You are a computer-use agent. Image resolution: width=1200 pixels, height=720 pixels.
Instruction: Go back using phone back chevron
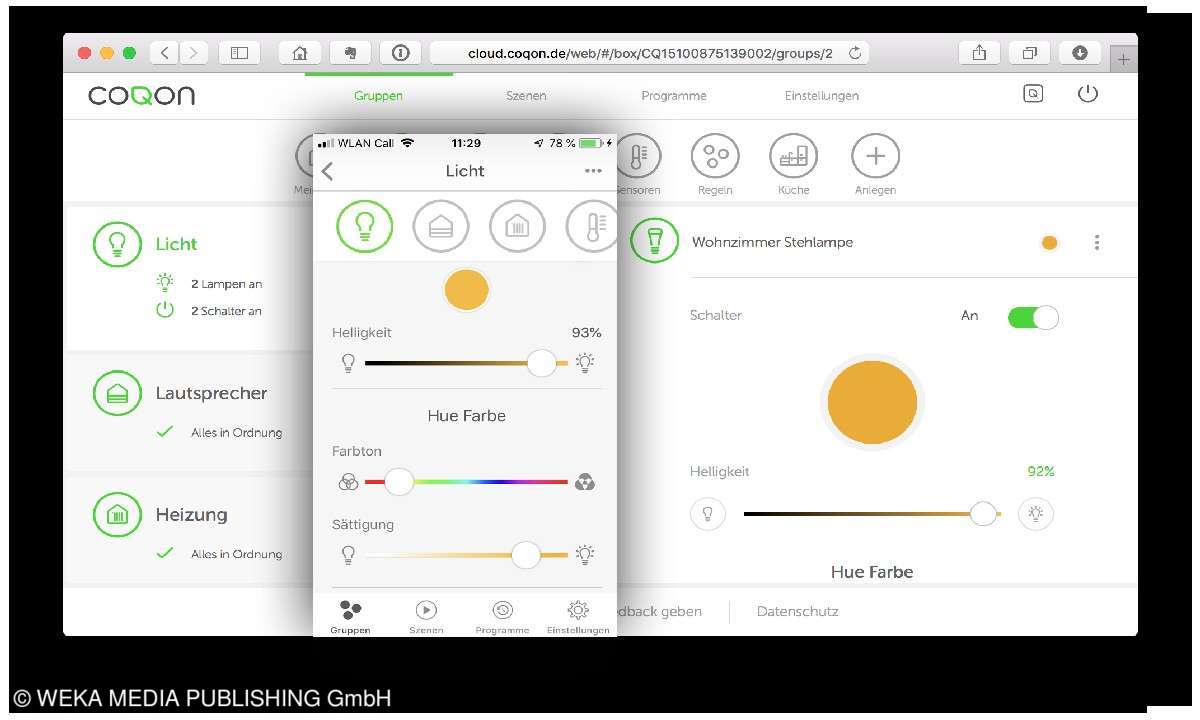(x=328, y=171)
